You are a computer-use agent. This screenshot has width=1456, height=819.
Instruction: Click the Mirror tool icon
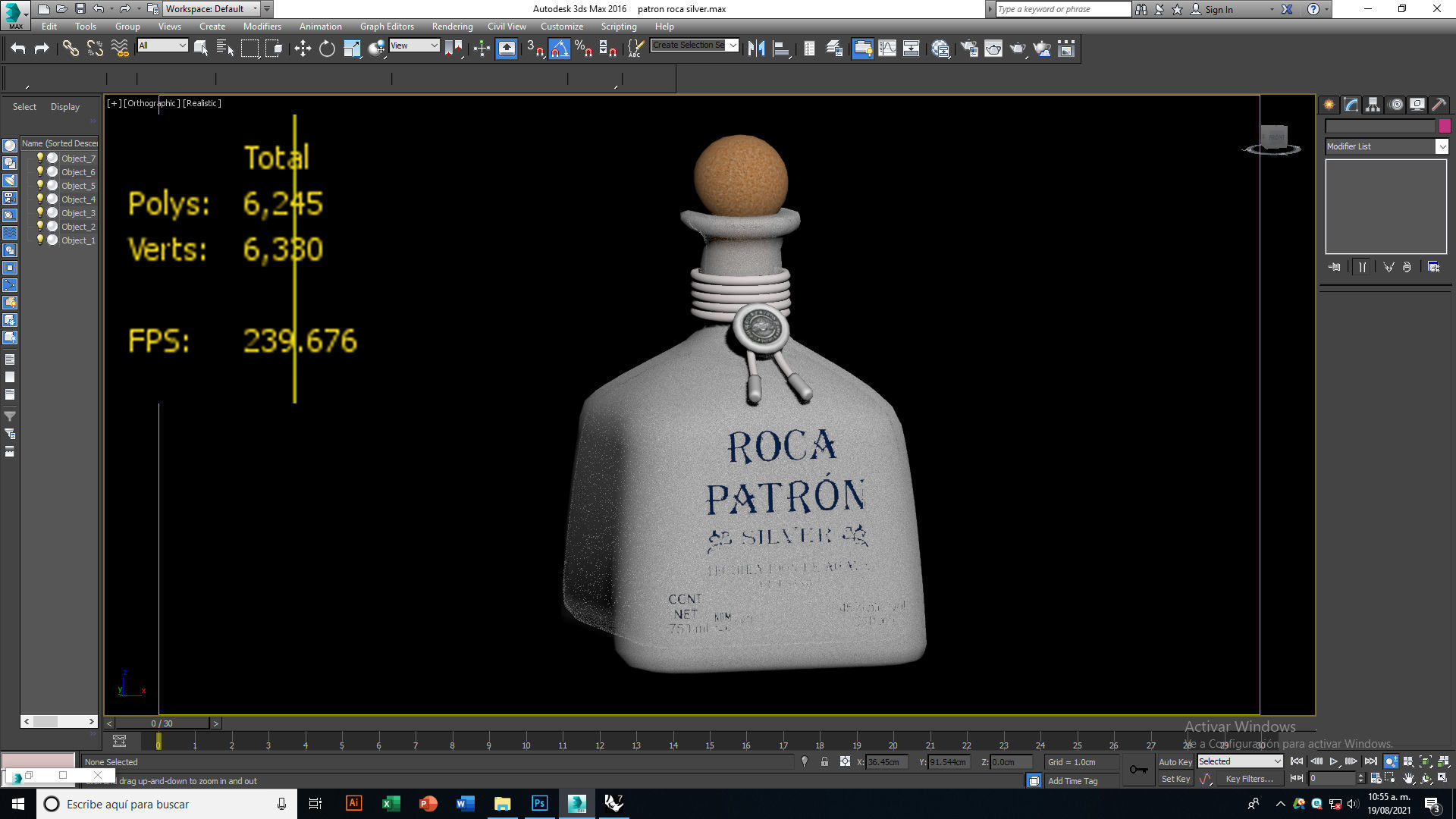756,49
